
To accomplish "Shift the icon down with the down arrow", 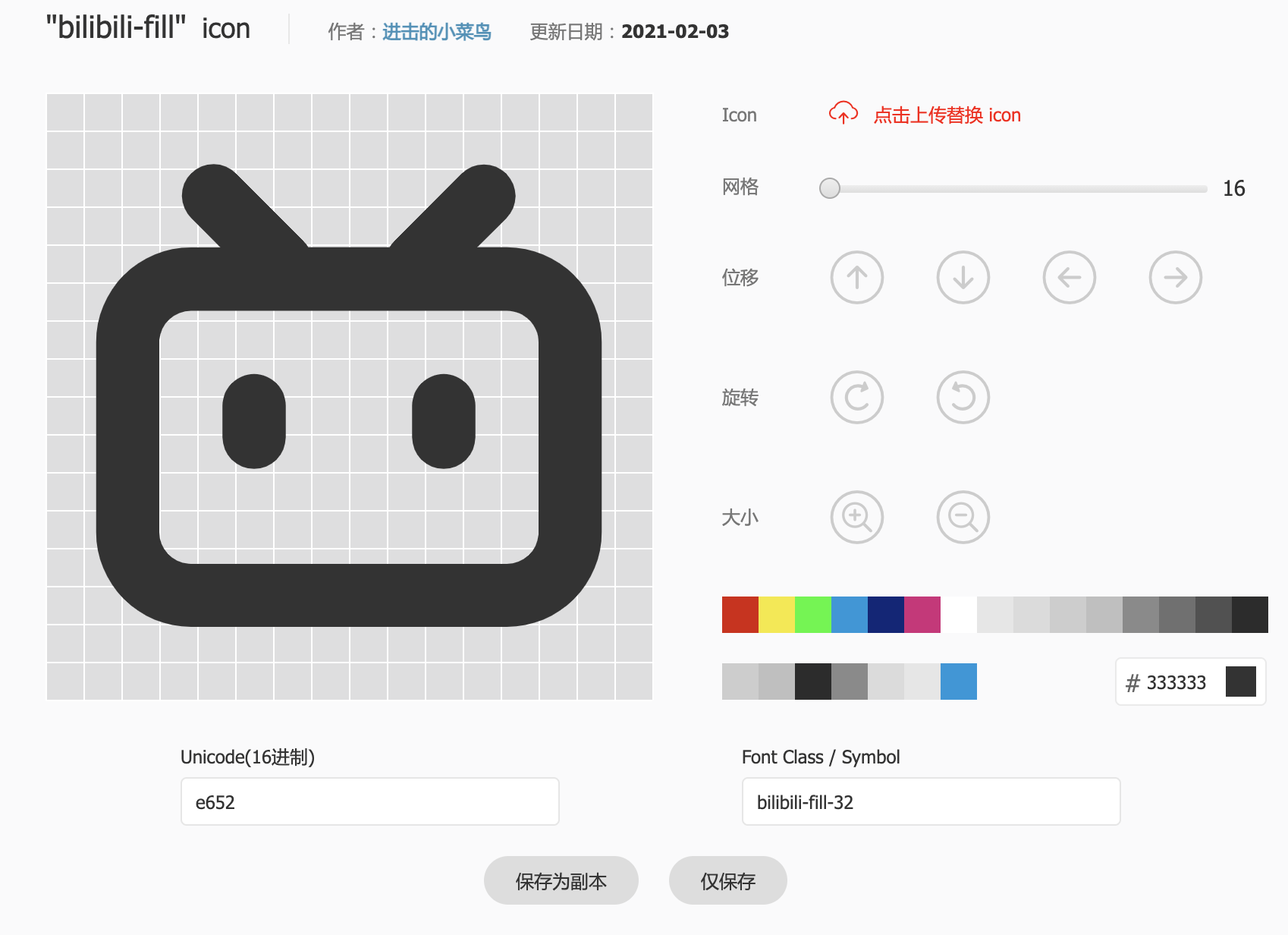I will point(963,278).
